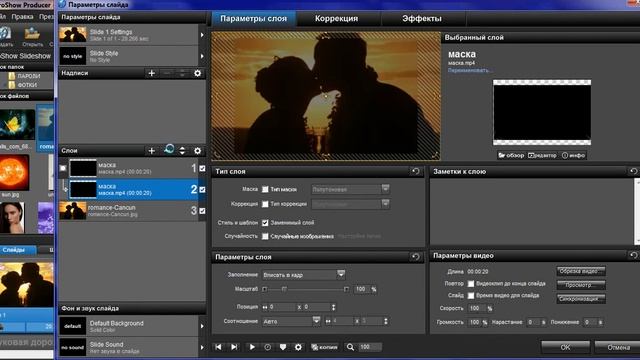
Task: Click Позиция stepper arrows
Action: [333, 307]
